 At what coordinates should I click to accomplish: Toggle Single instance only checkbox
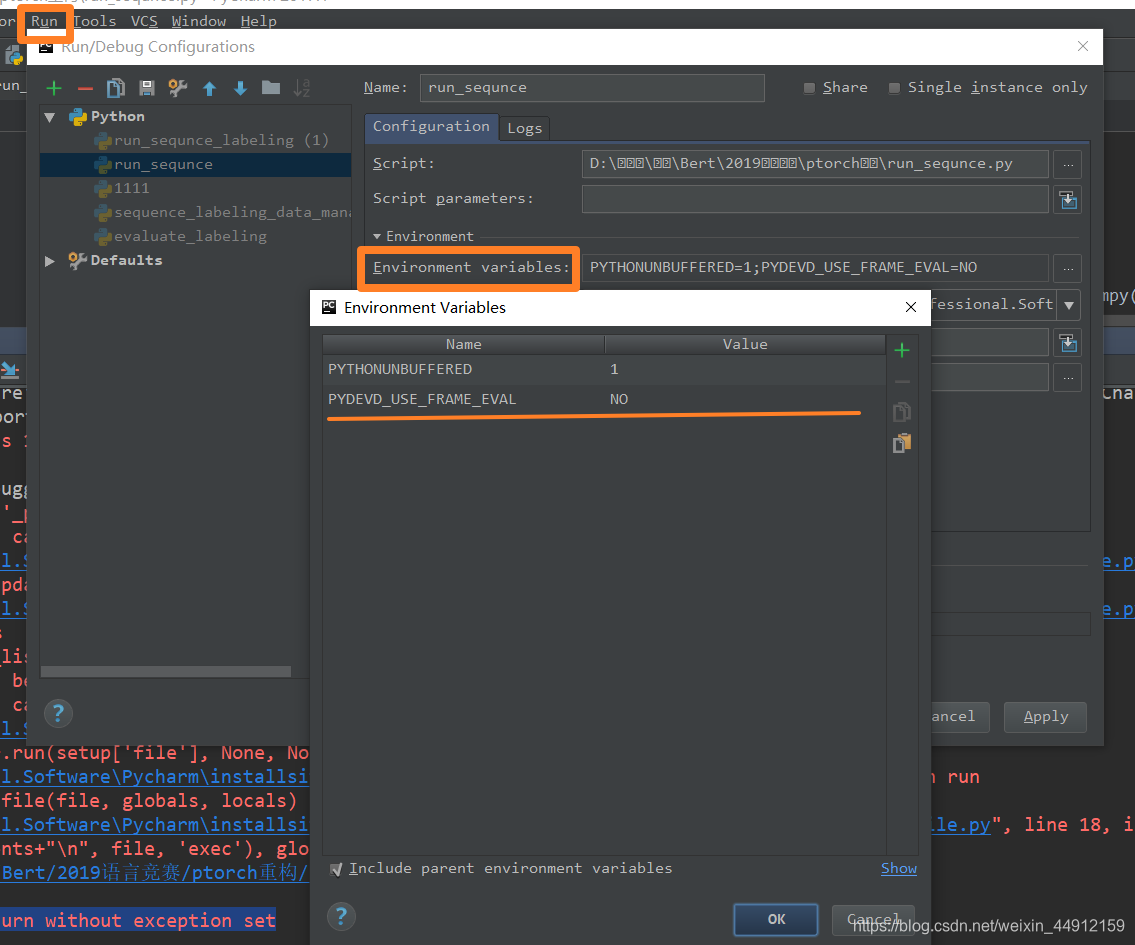[x=895, y=88]
